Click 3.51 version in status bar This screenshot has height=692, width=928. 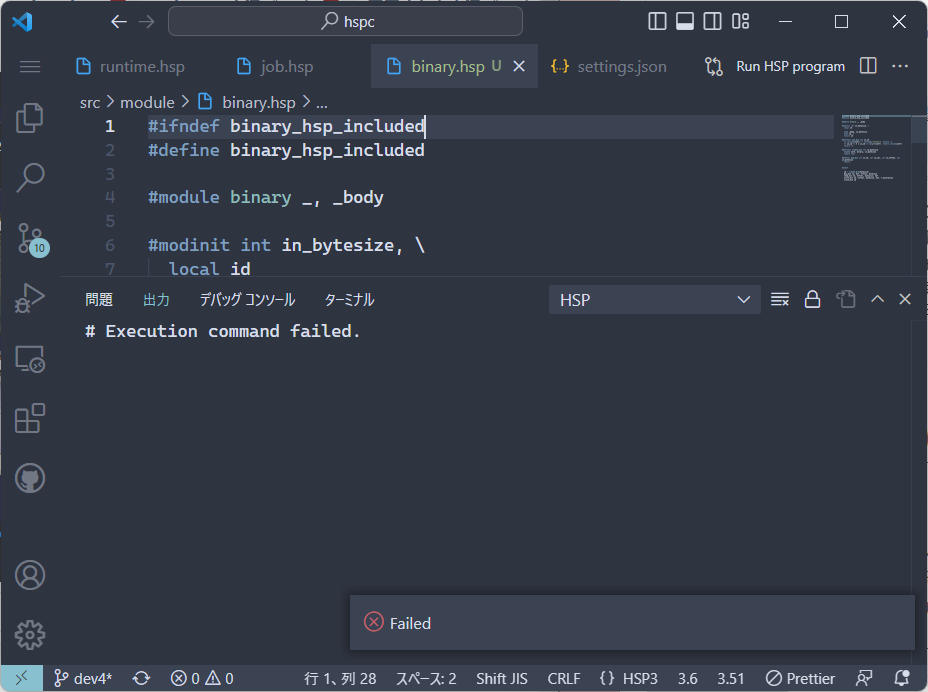[730, 678]
